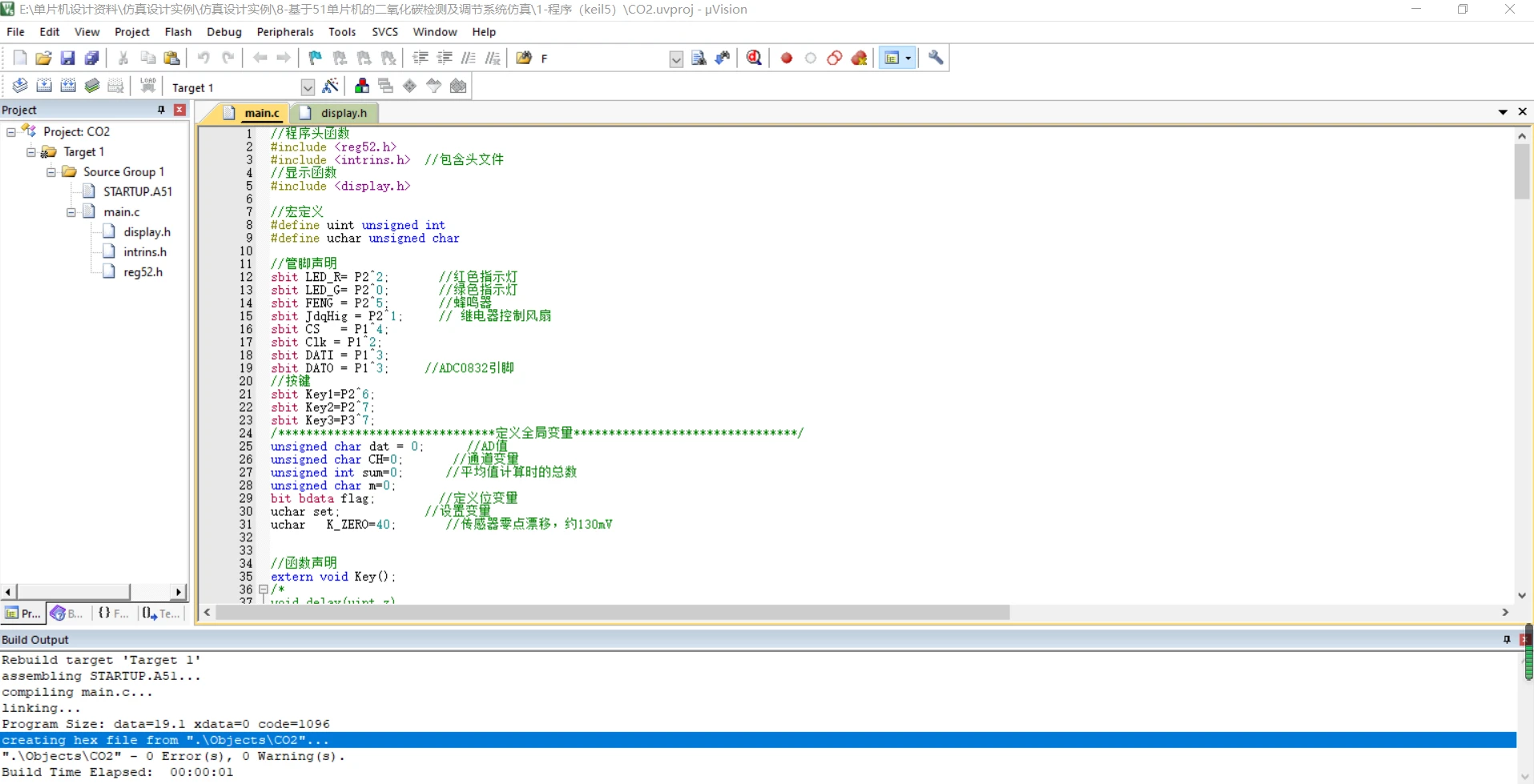Switch to the display.h editor tab
The image size is (1534, 784).
click(335, 113)
